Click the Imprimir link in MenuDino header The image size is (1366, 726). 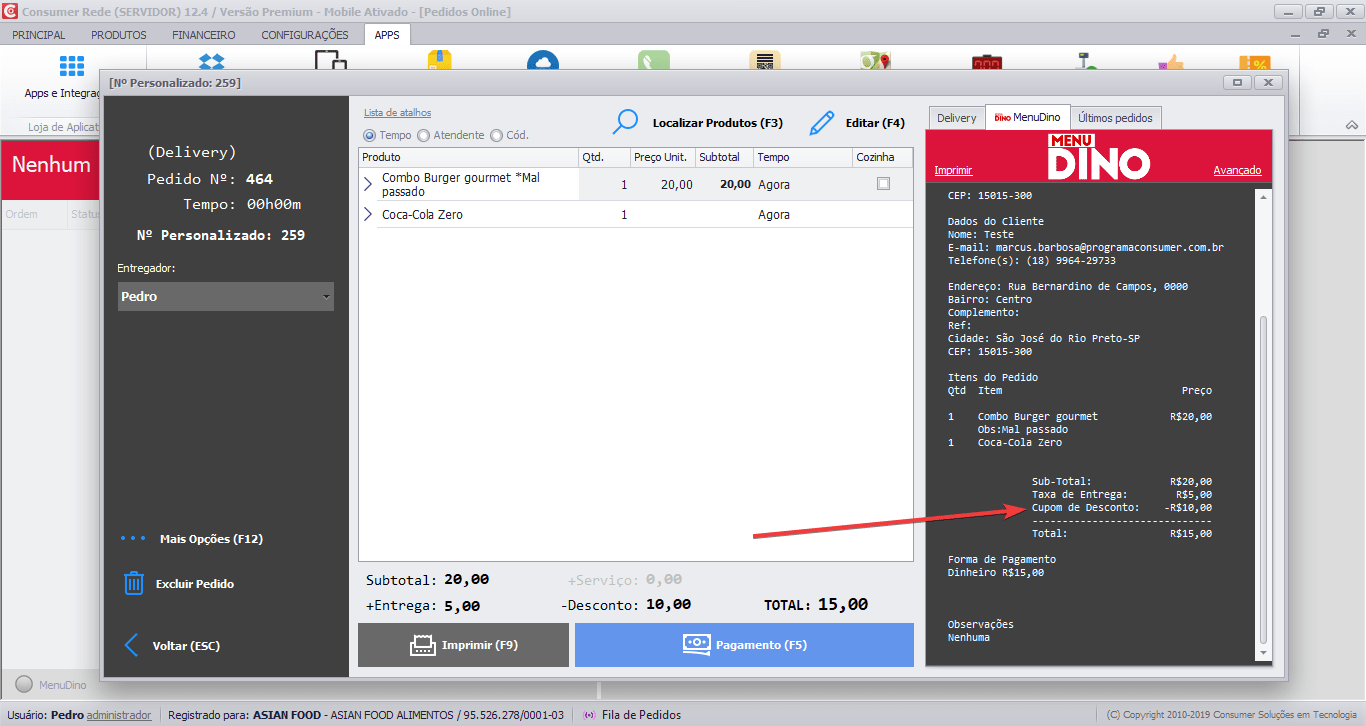(x=953, y=170)
